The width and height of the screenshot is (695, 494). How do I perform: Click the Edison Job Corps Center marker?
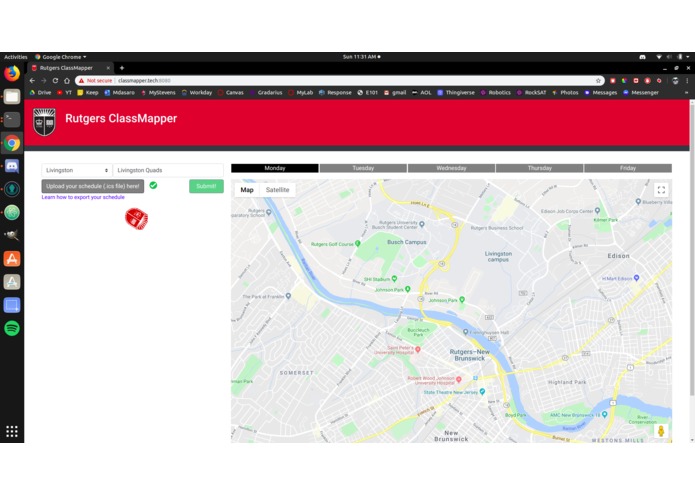(x=597, y=210)
